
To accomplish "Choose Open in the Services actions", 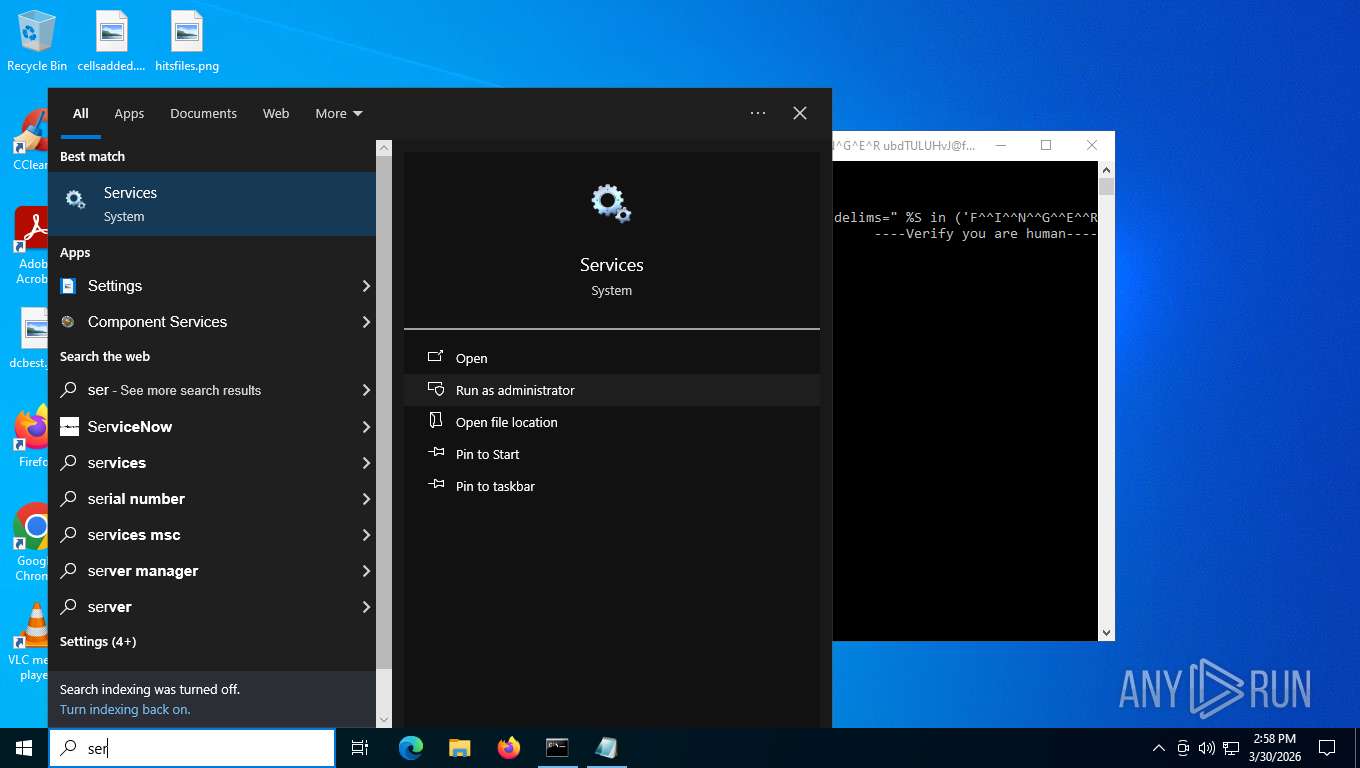I will 612,358.
